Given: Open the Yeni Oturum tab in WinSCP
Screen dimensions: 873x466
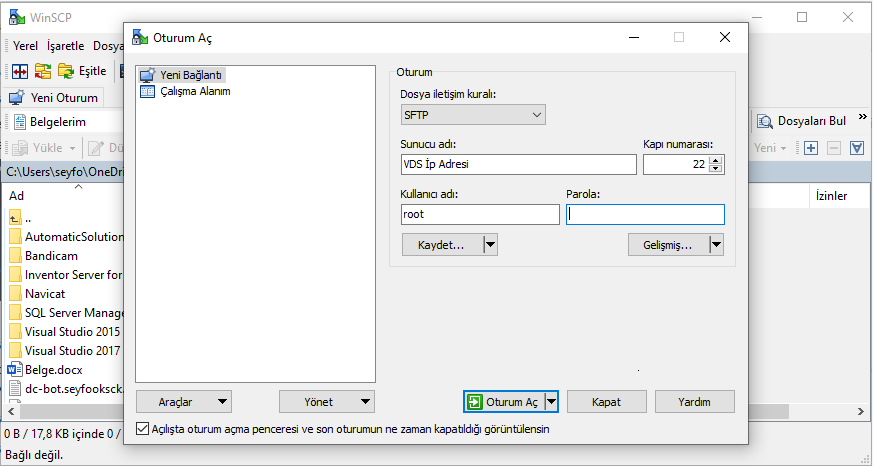Looking at the screenshot, I should click(x=54, y=97).
